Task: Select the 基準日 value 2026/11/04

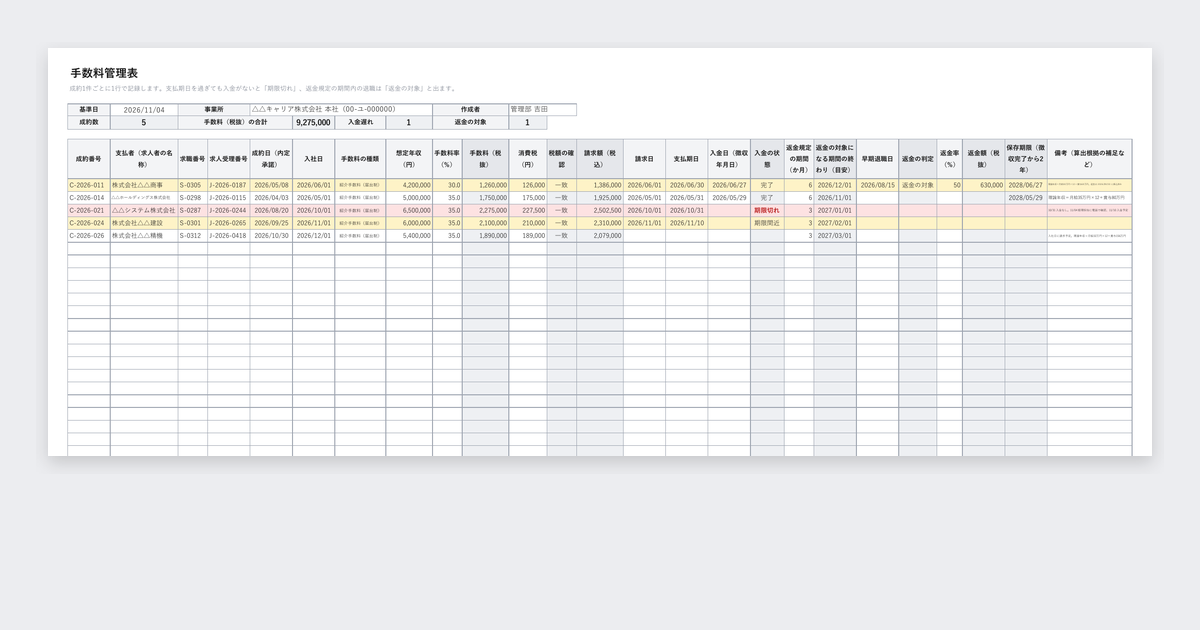Action: point(144,109)
